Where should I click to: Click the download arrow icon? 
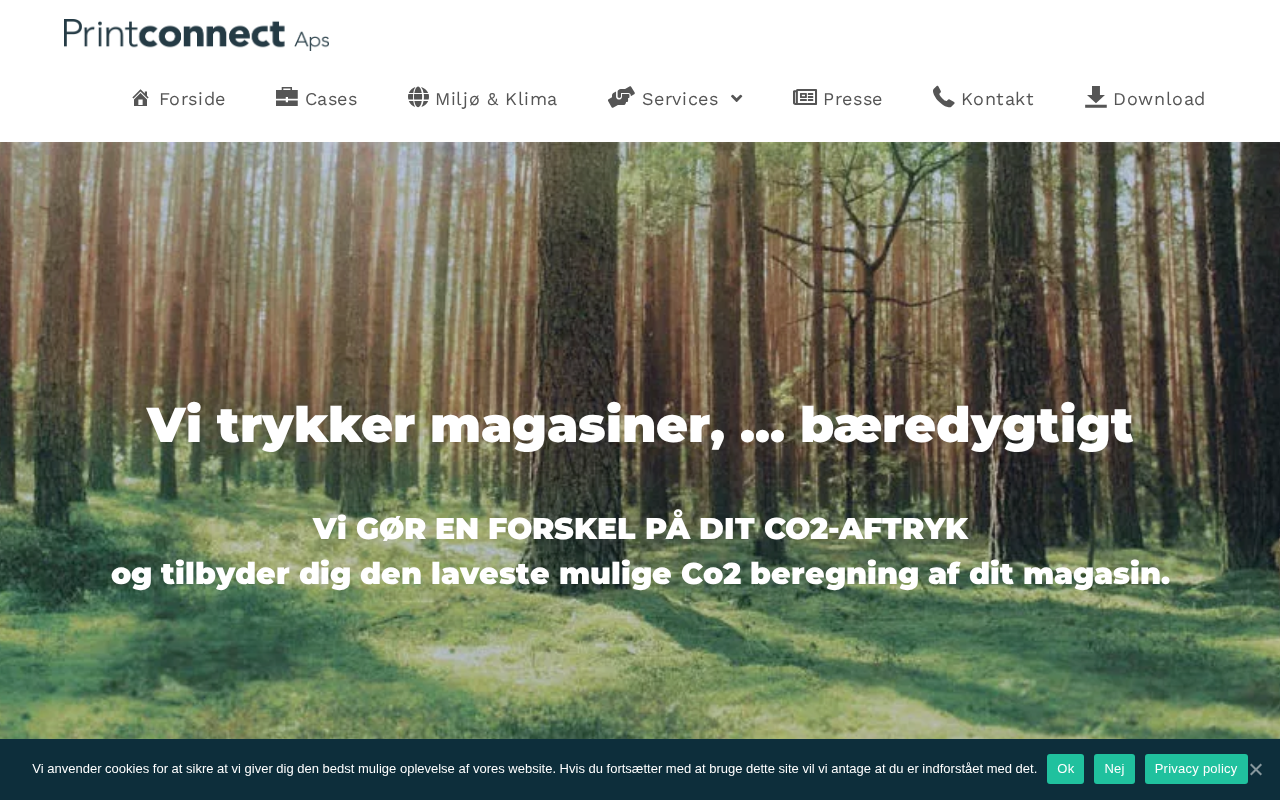[x=1096, y=97]
